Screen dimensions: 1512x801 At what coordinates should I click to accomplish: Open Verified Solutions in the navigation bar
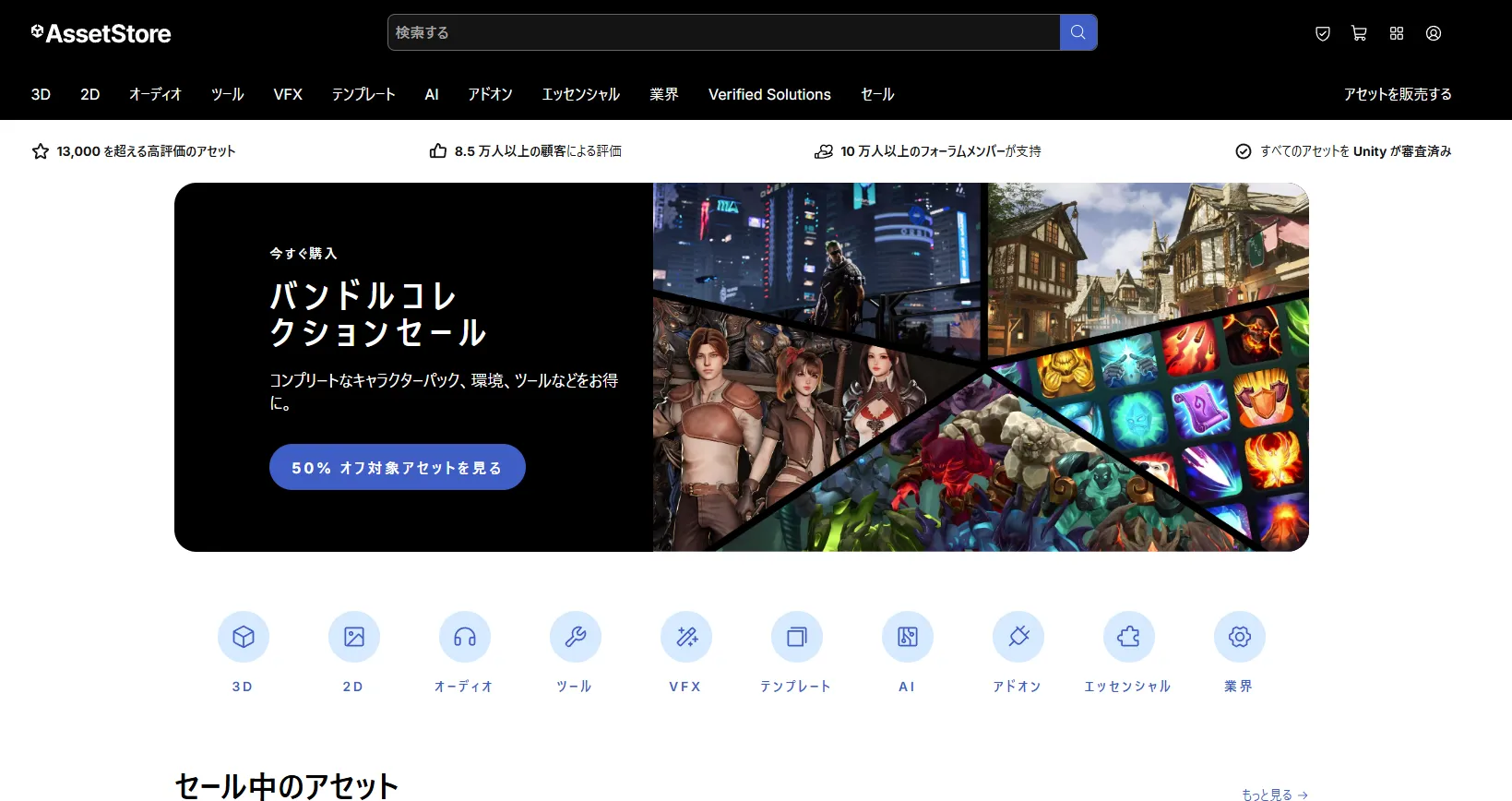click(769, 94)
